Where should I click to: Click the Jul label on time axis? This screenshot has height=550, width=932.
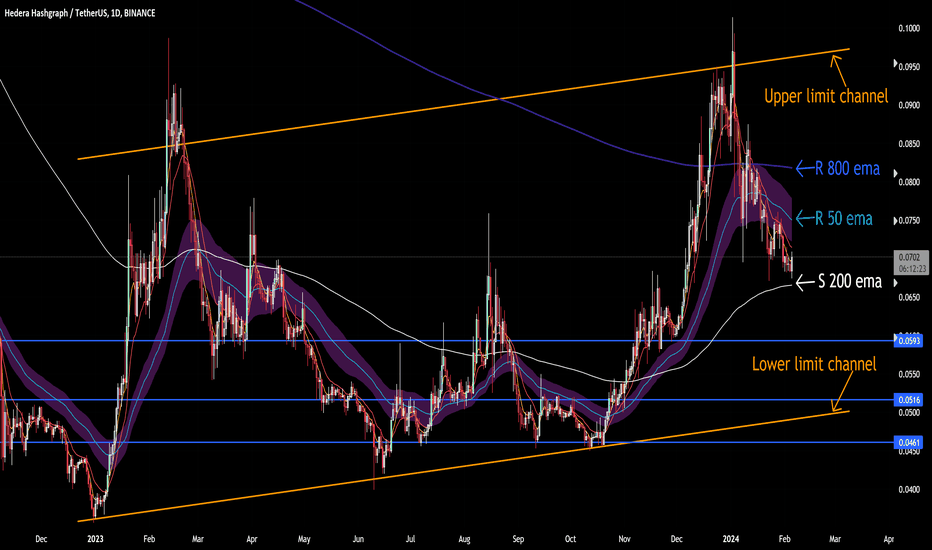pos(410,539)
